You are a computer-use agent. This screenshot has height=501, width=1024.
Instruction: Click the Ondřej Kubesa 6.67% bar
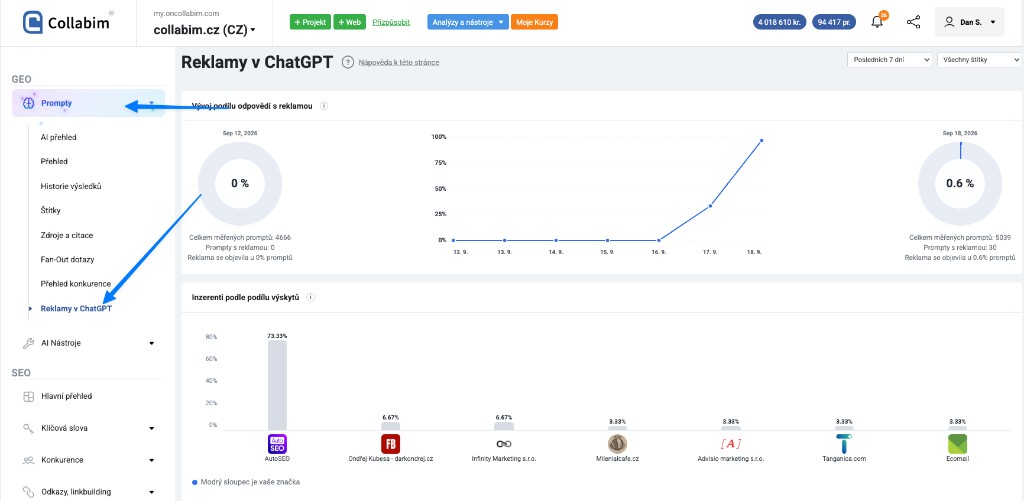(391, 426)
